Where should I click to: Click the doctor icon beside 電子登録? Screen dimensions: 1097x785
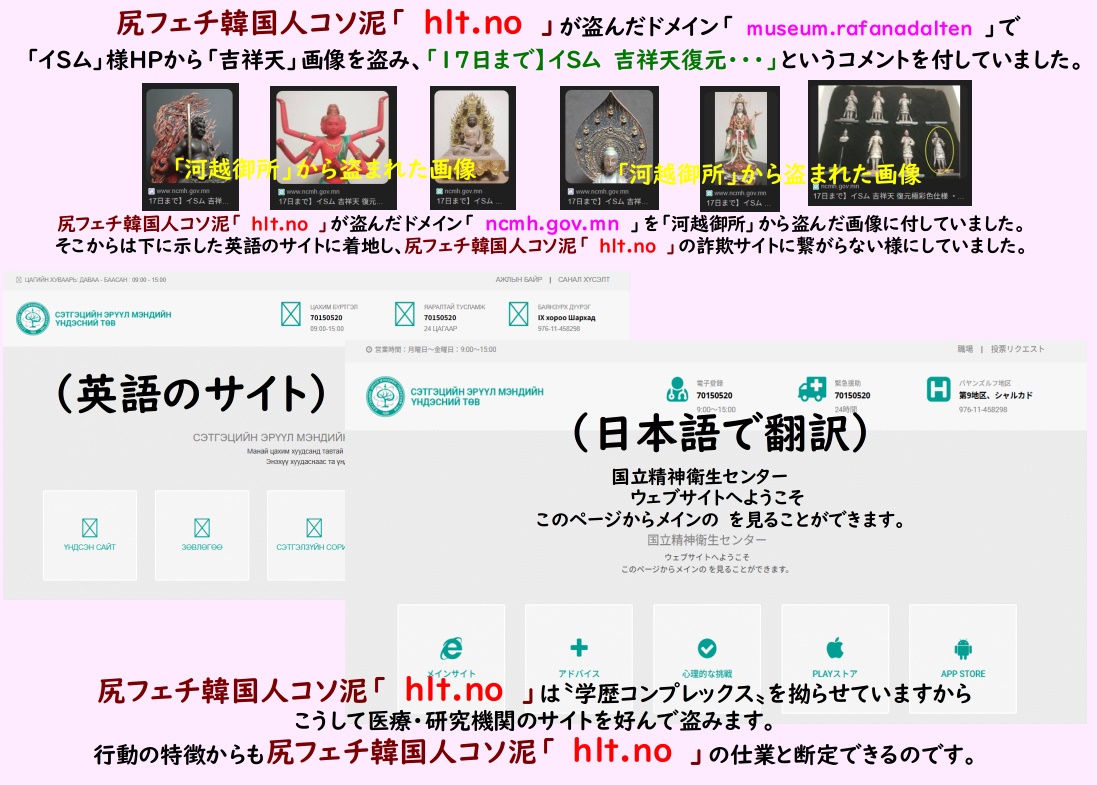point(677,389)
